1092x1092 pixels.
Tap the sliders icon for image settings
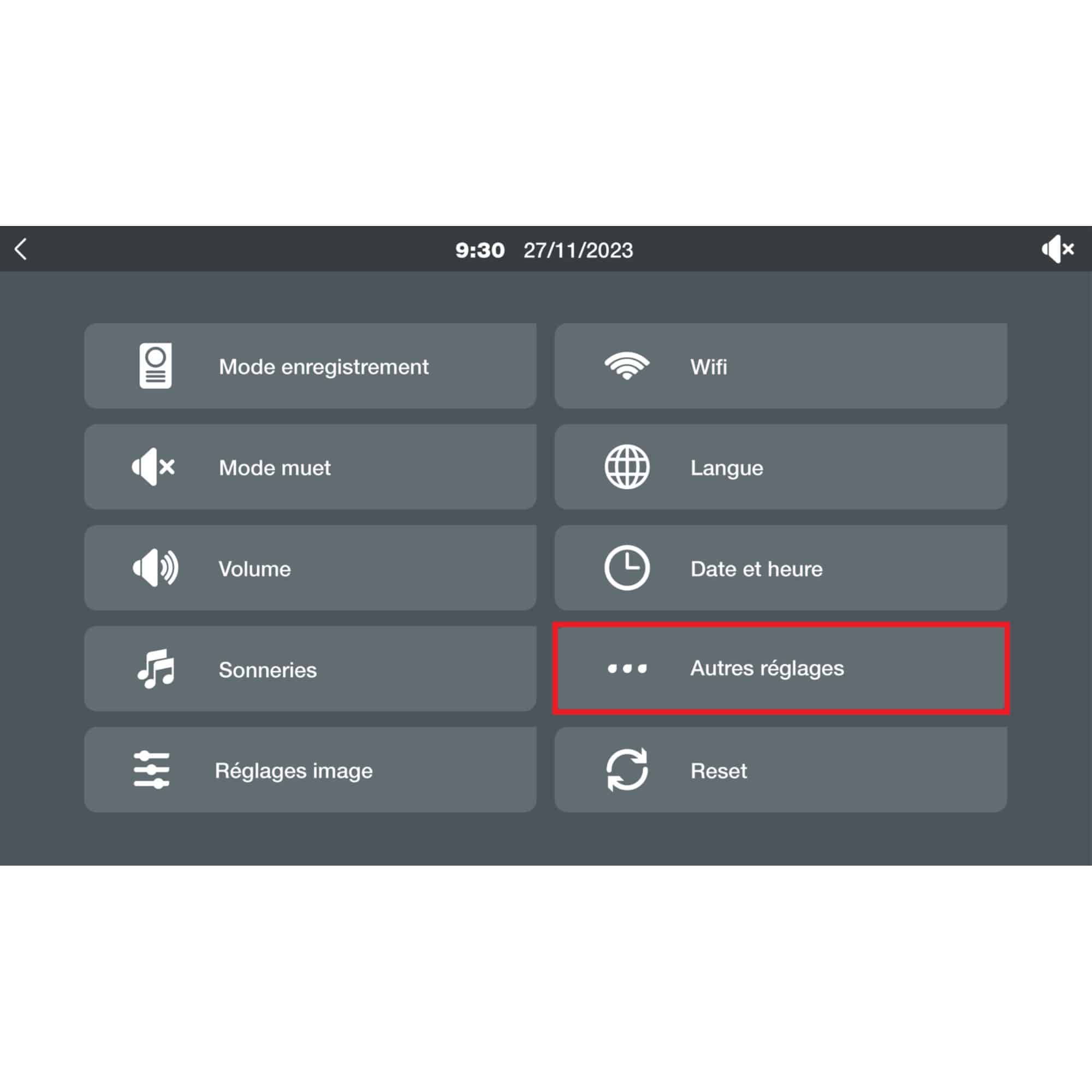pos(151,769)
